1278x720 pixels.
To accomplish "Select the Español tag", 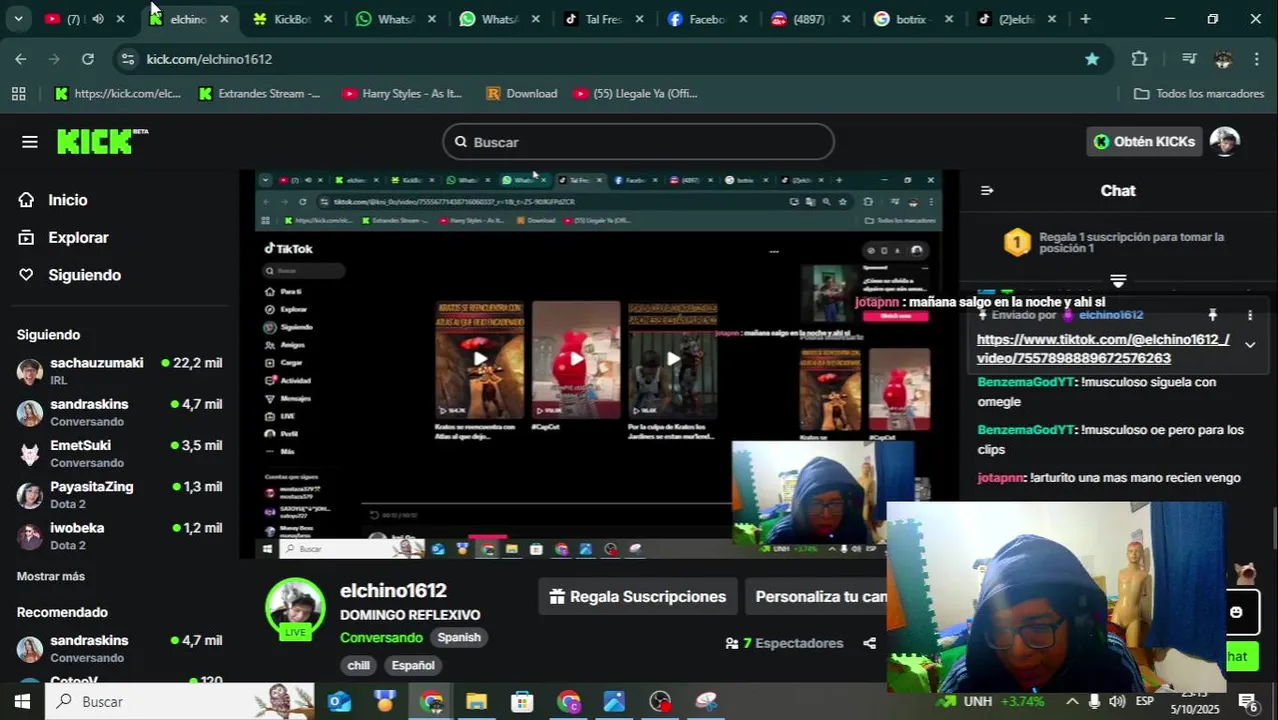I will click(413, 665).
